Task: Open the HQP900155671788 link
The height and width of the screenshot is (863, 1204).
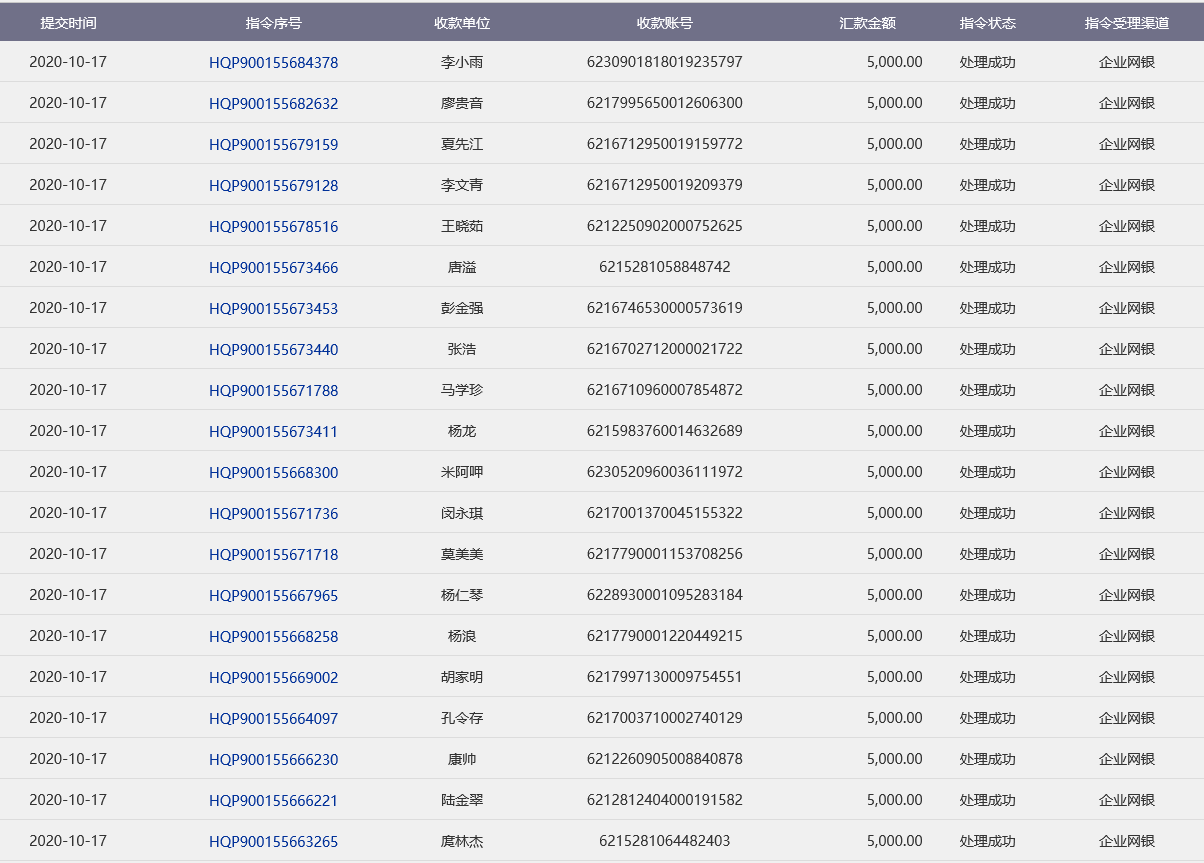Action: pos(273,391)
